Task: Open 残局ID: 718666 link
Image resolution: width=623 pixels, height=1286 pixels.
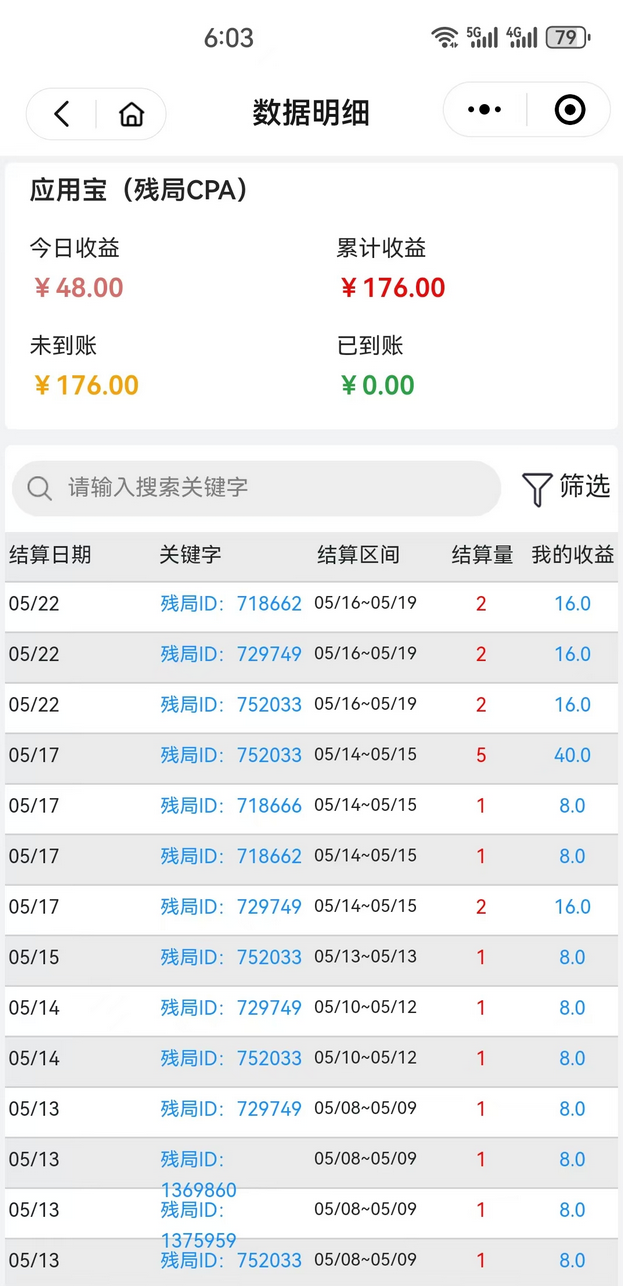Action: (231, 806)
